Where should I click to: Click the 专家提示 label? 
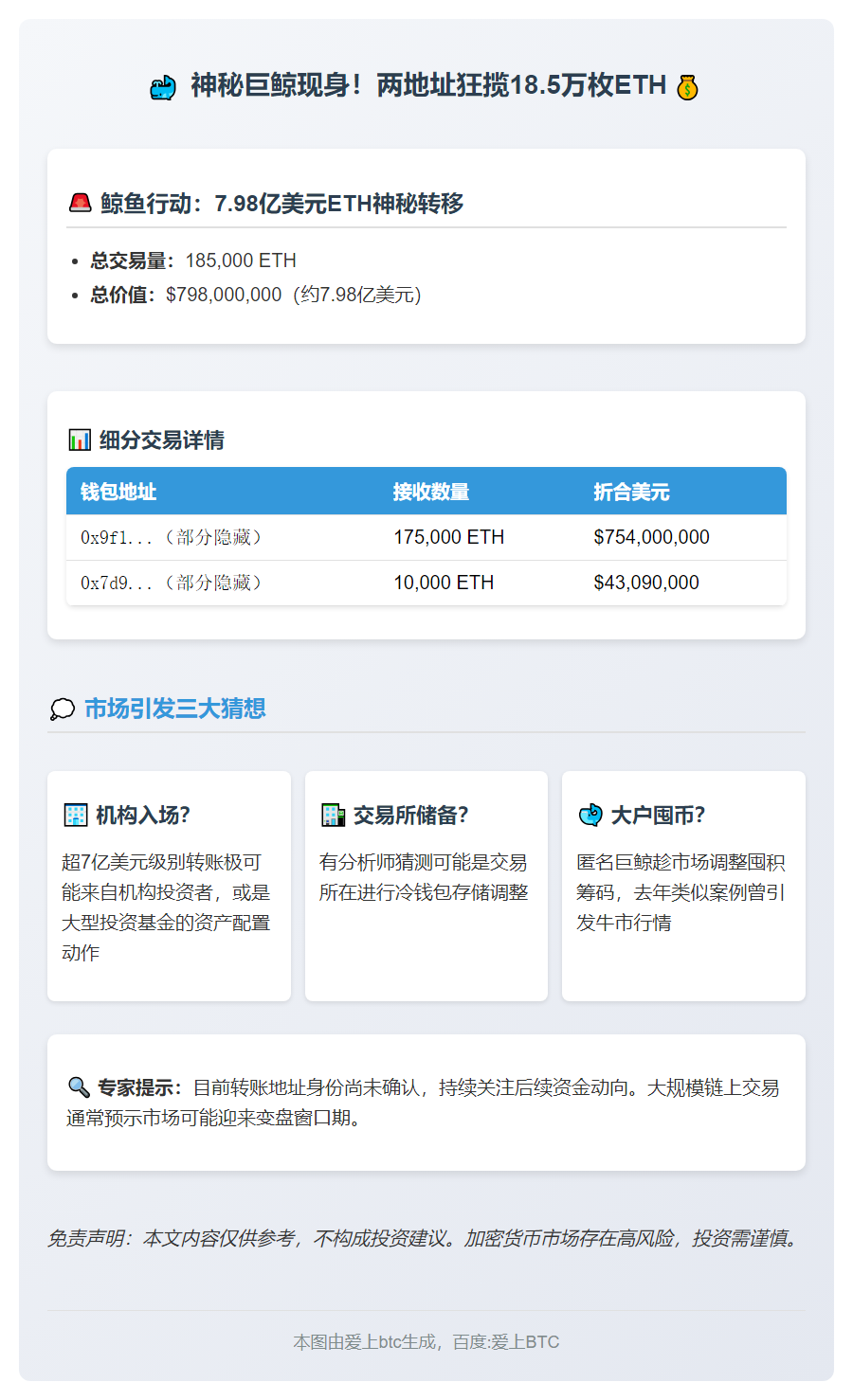pyautogui.click(x=141, y=1087)
